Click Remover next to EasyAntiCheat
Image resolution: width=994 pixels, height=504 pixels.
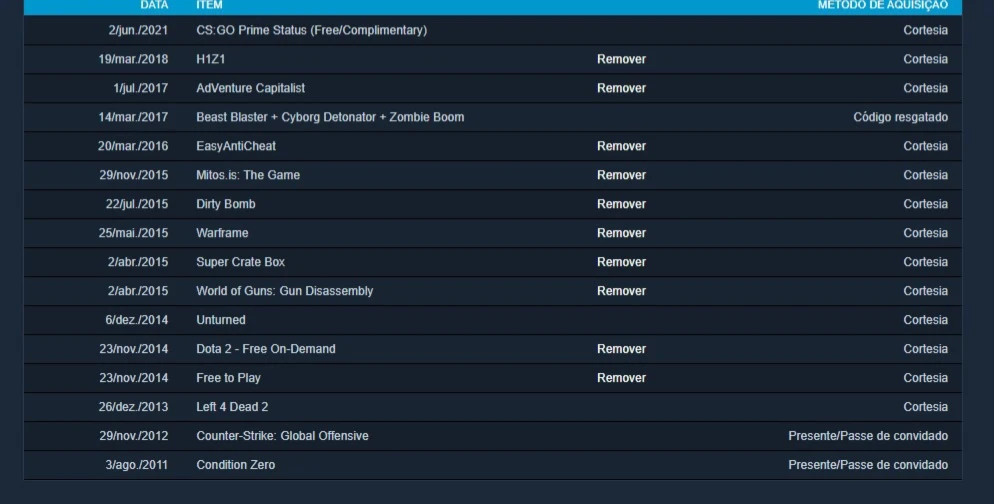coord(621,146)
